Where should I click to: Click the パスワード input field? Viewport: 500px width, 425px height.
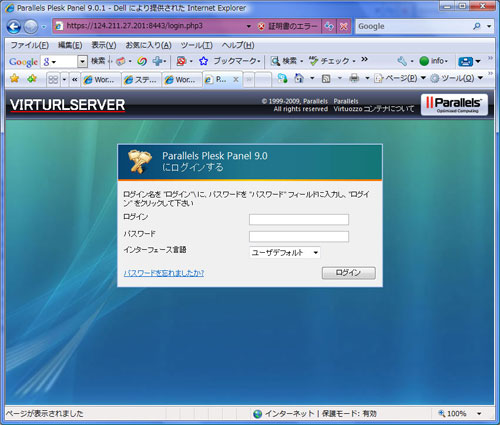tap(299, 236)
